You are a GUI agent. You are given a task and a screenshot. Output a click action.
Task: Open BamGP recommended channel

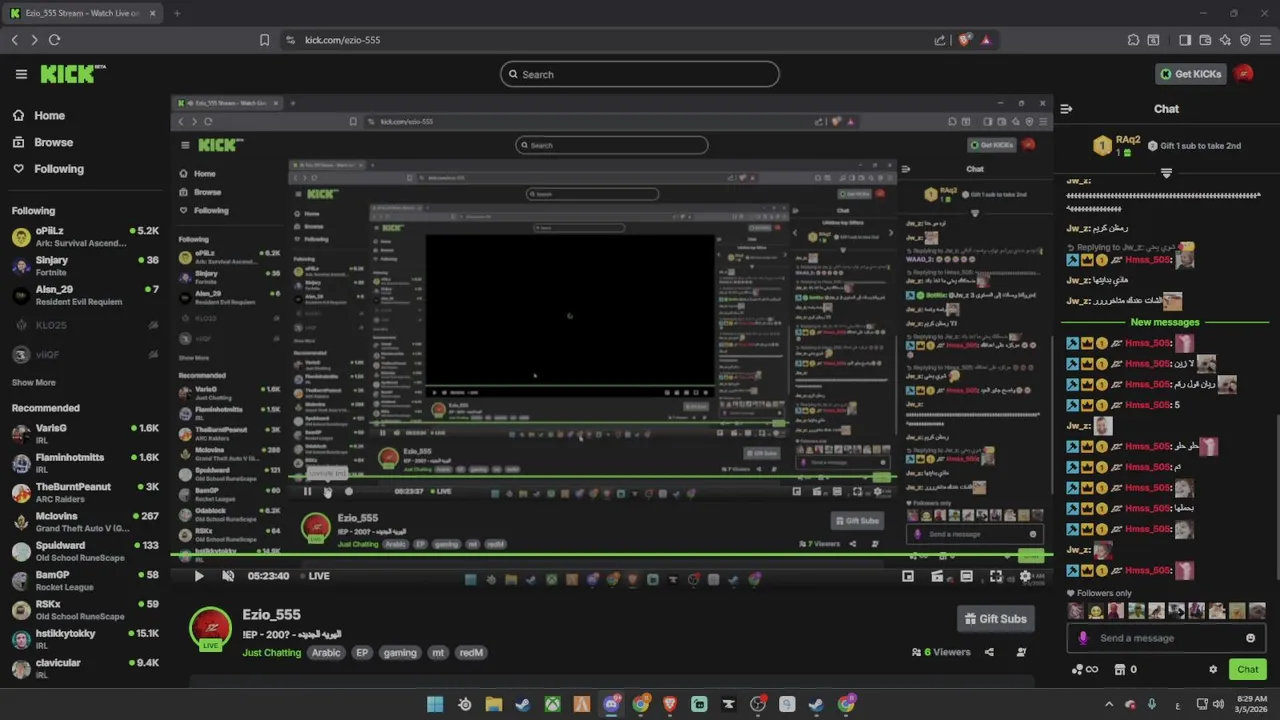(85, 580)
